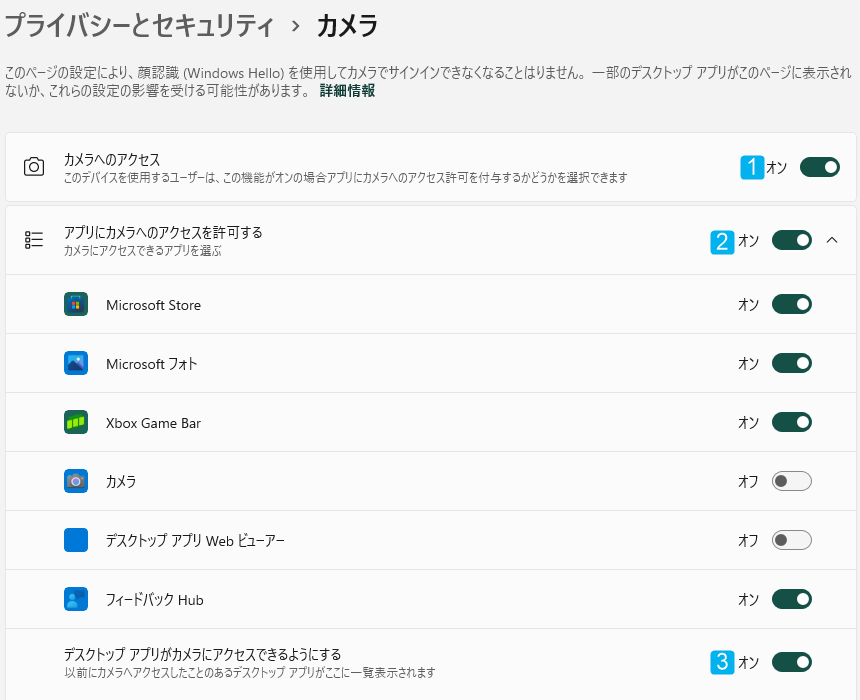Viewport: 860px width, 700px height.
Task: Collapse the app camera access list chevron
Action: click(x=832, y=240)
